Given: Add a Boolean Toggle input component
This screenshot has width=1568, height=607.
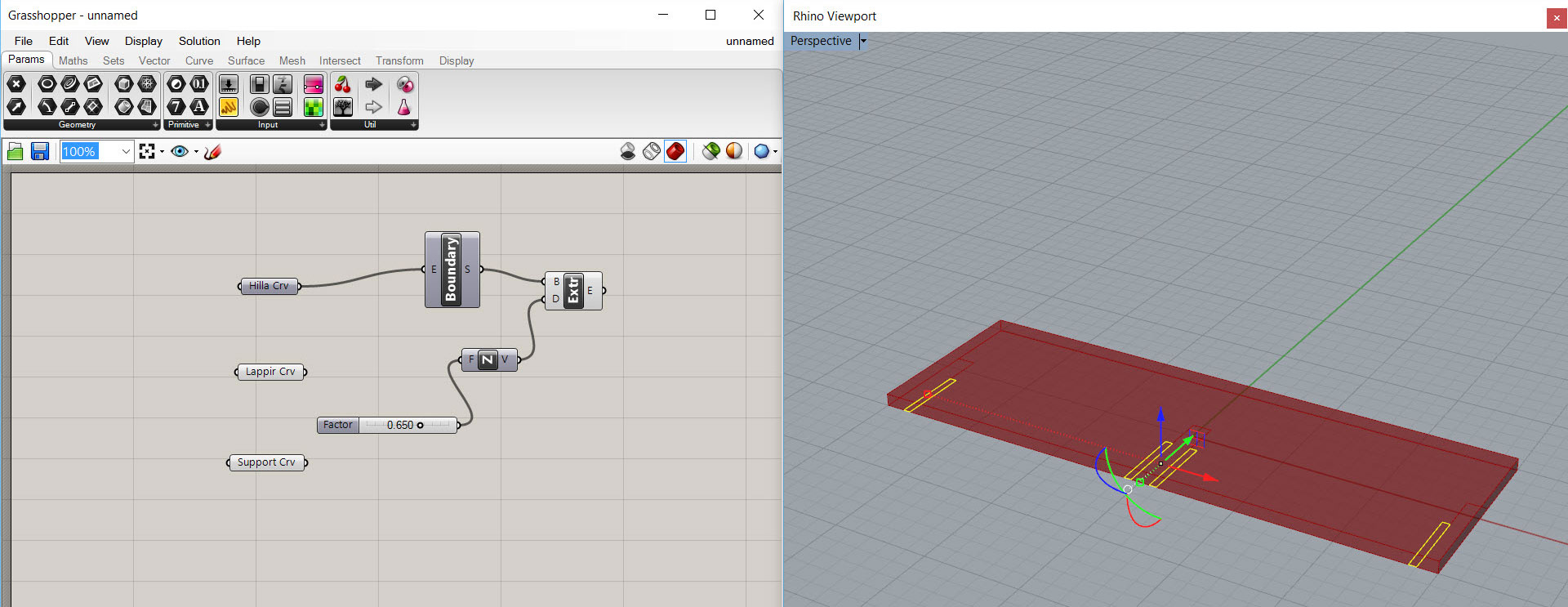Looking at the screenshot, I should [260, 84].
